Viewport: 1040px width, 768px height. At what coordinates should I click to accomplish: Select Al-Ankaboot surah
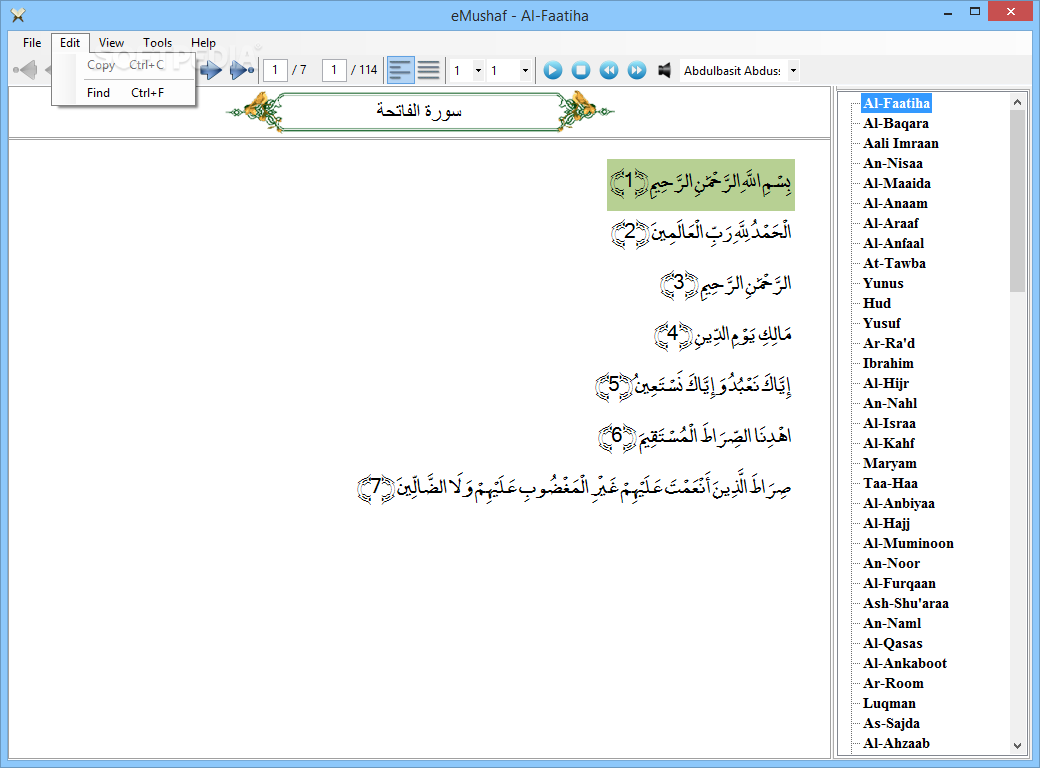tap(905, 663)
